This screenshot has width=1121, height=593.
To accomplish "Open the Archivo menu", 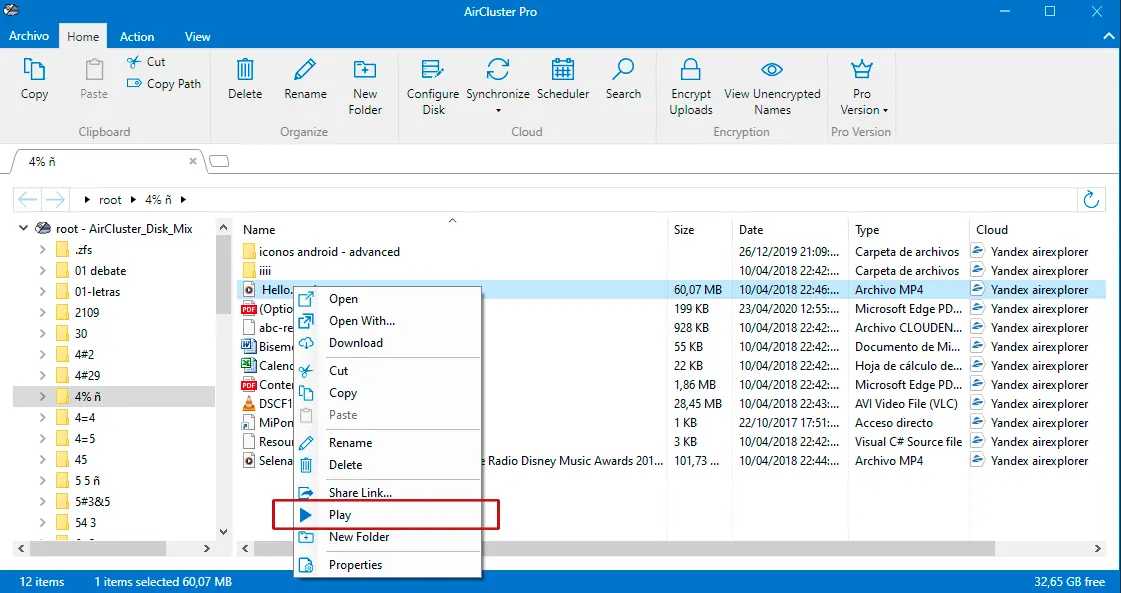I will (x=29, y=36).
